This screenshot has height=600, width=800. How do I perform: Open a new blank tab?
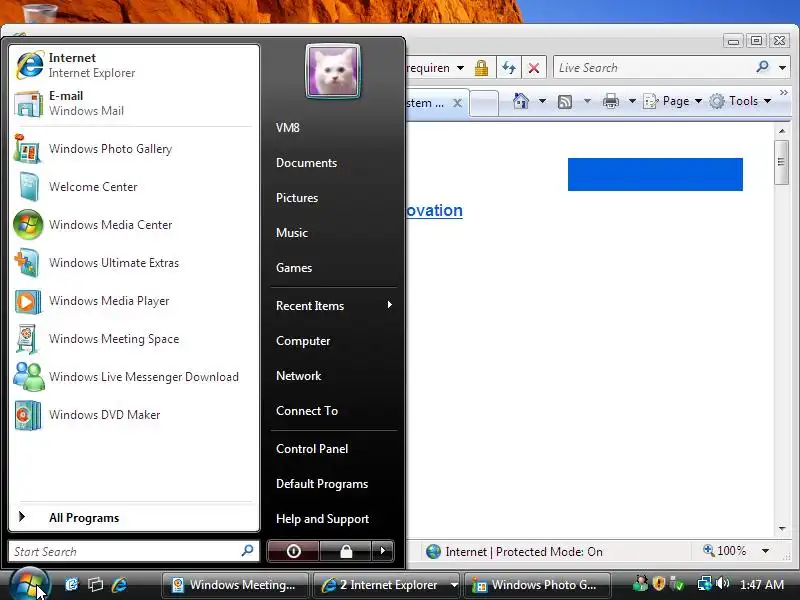pos(484,104)
